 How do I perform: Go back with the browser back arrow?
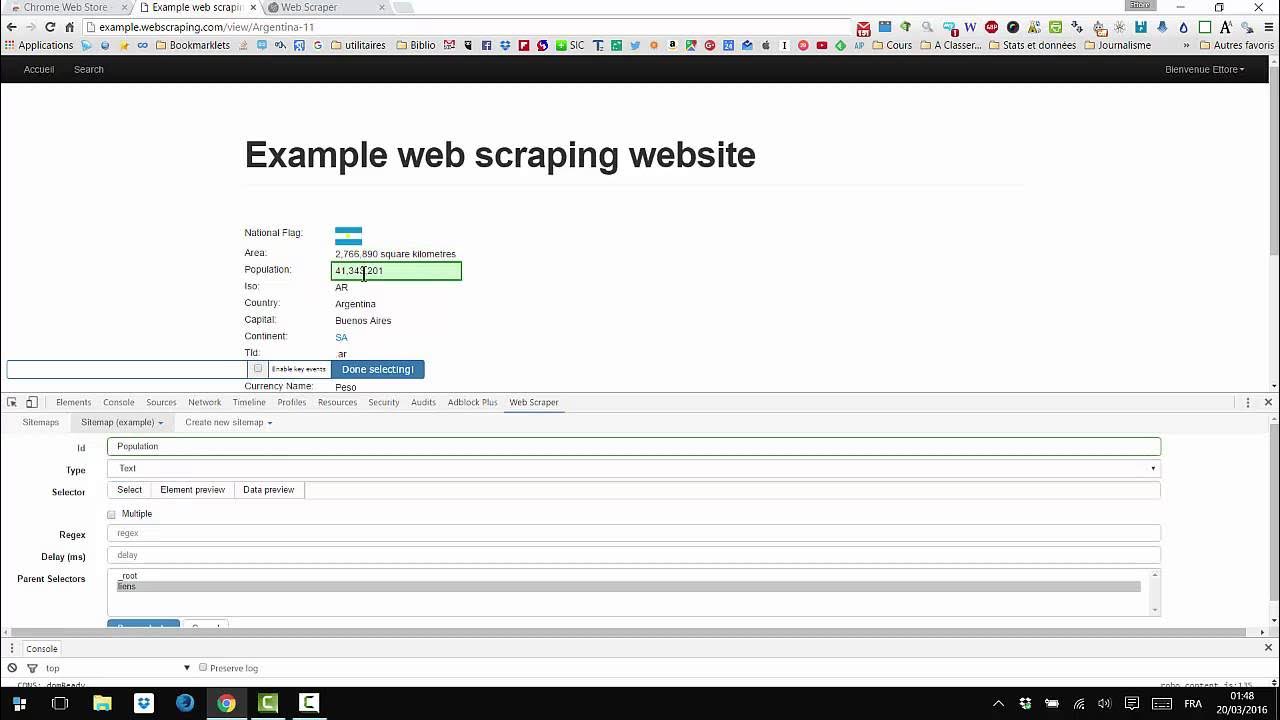[11, 27]
